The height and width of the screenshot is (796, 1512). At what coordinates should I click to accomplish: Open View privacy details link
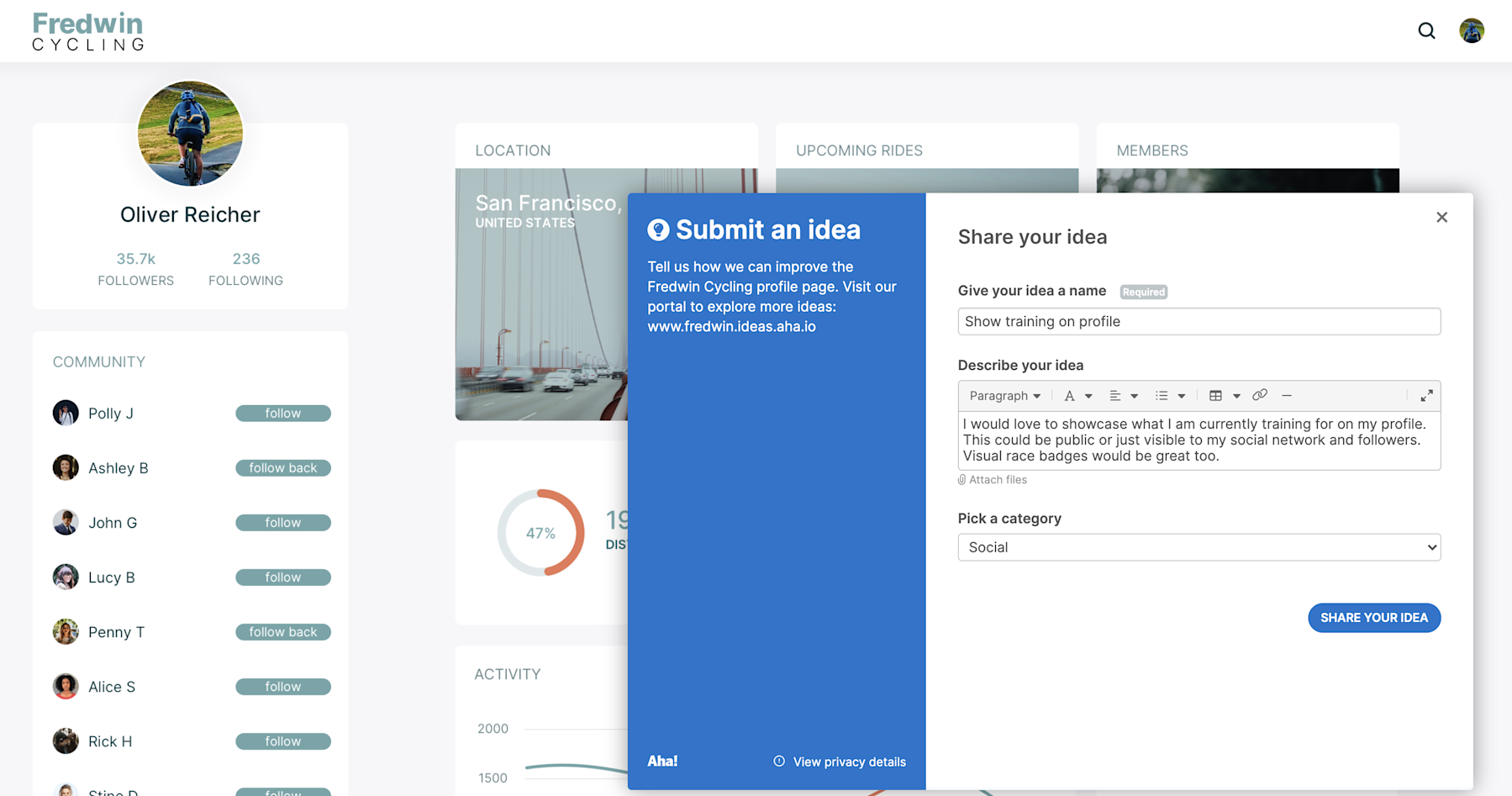[849, 762]
